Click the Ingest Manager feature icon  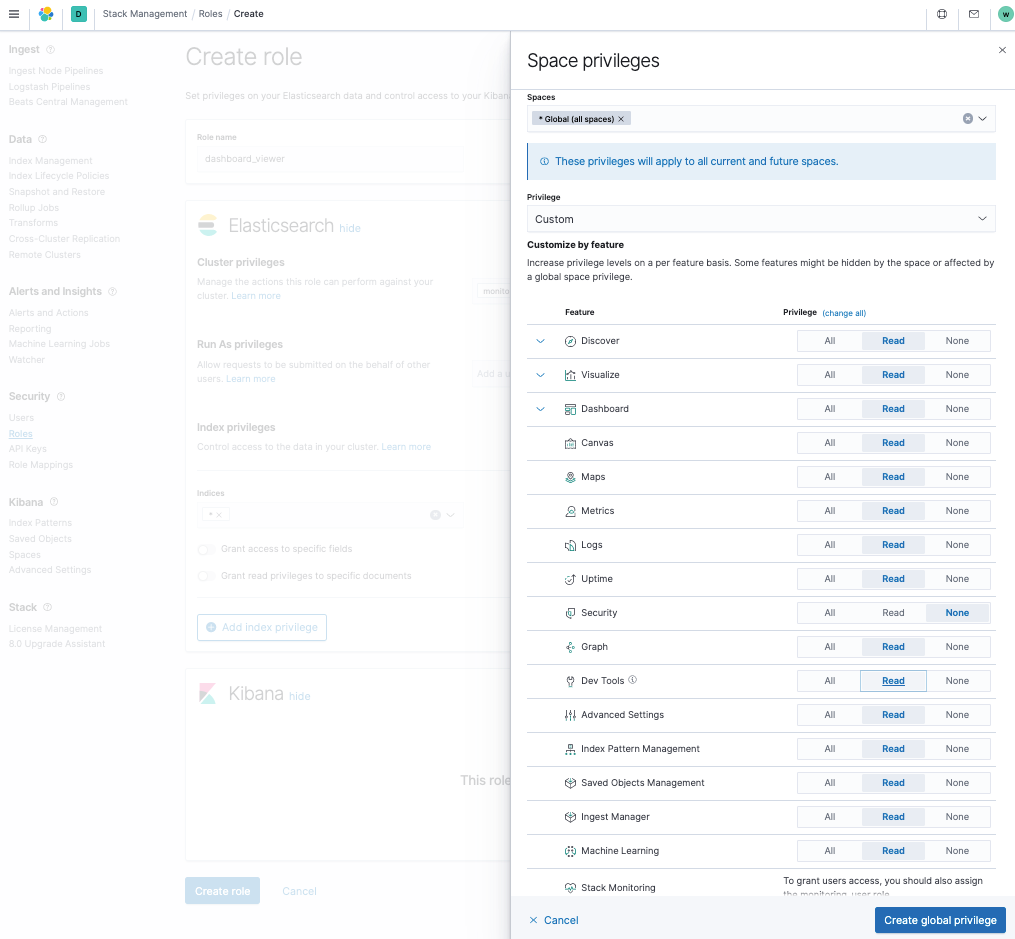coord(570,817)
